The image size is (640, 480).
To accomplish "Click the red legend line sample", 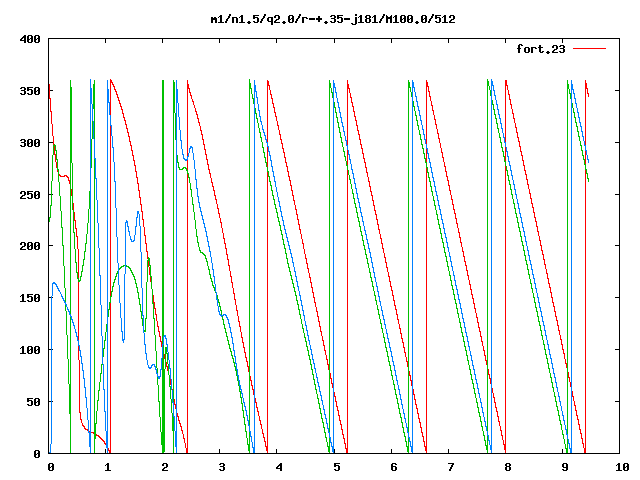I will pos(589,49).
